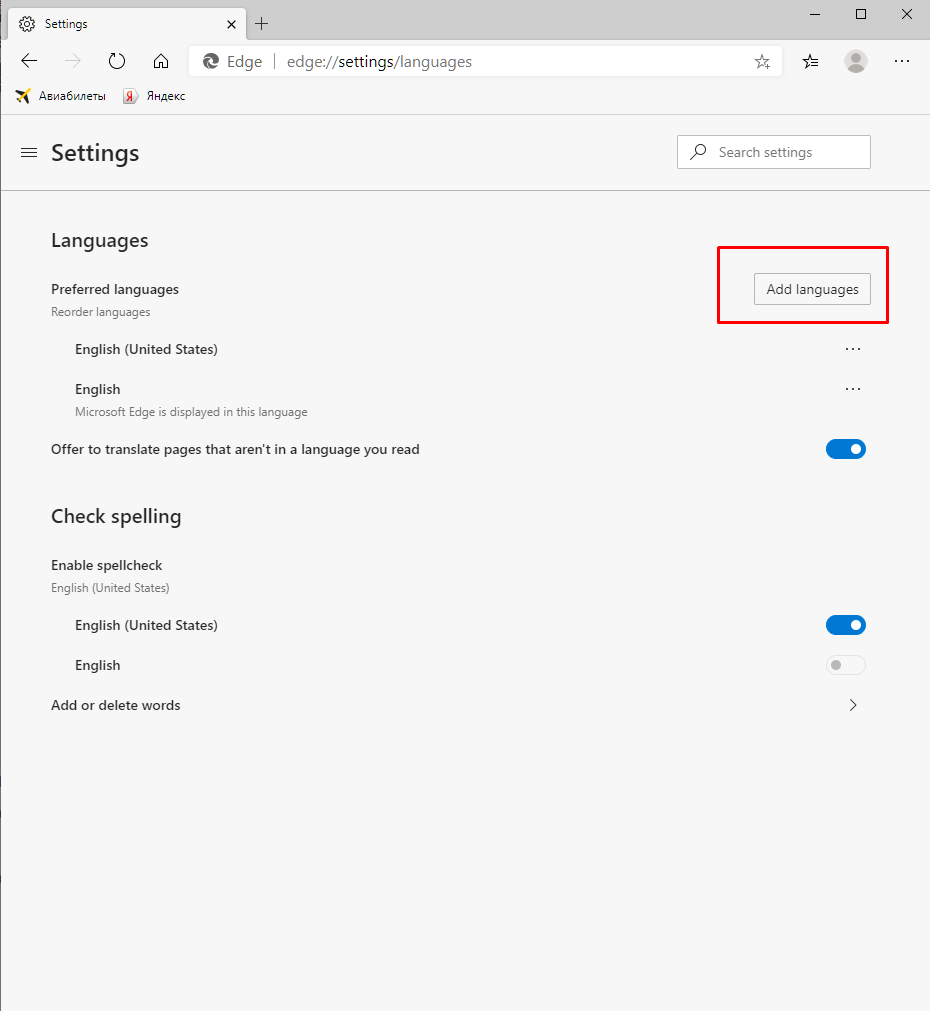Screen dimensions: 930x1011
Task: Expand Add or delete words
Action: 852,705
